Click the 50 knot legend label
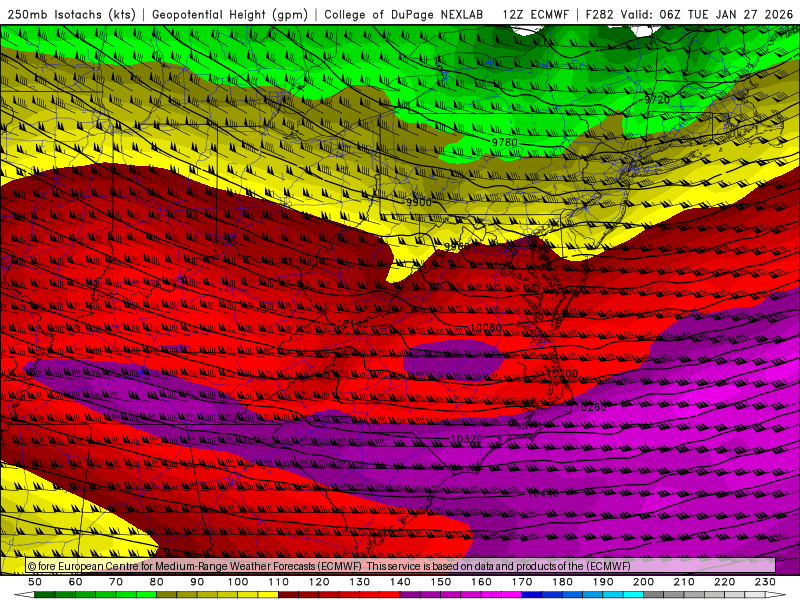Image resolution: width=800 pixels, height=600 pixels. point(35,582)
